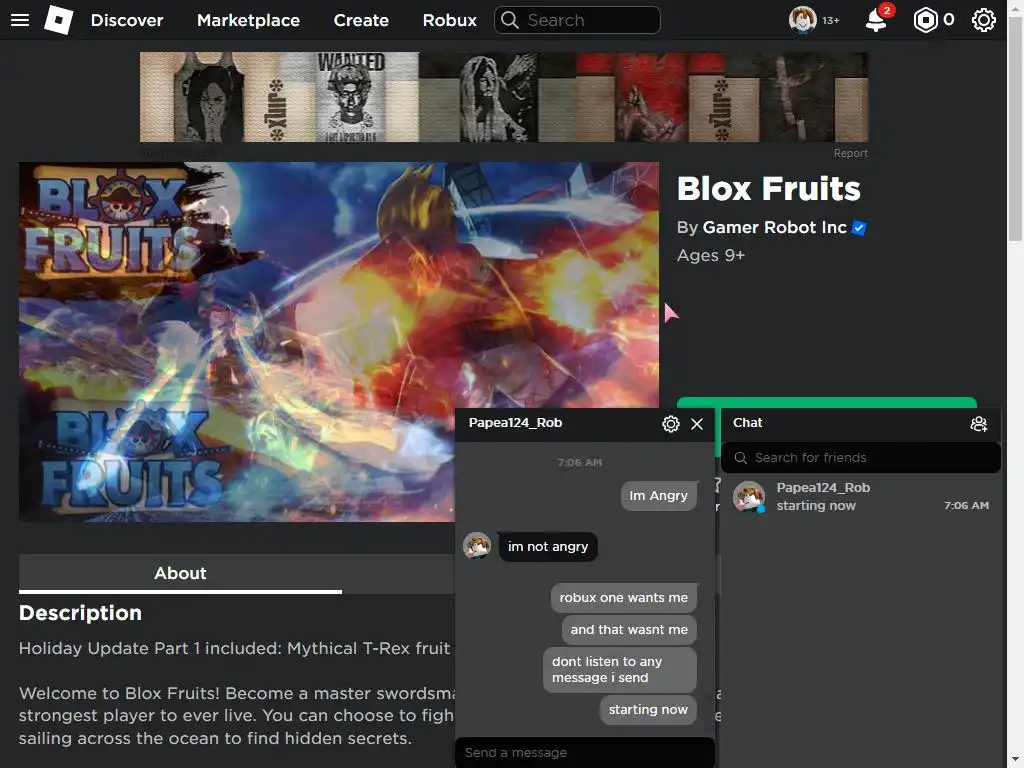This screenshot has height=768, width=1024.
Task: Open the Create section
Action: (361, 20)
